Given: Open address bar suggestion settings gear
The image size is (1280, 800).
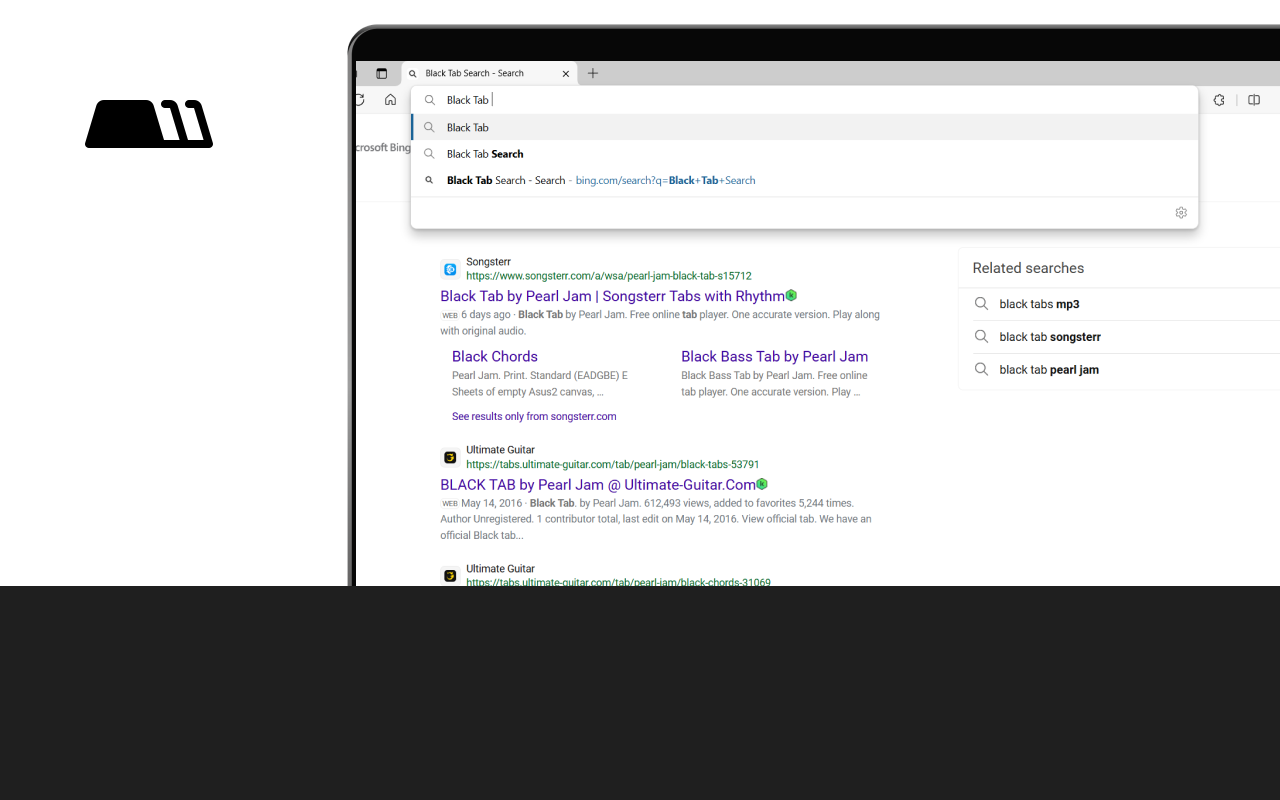Looking at the screenshot, I should click(x=1181, y=213).
